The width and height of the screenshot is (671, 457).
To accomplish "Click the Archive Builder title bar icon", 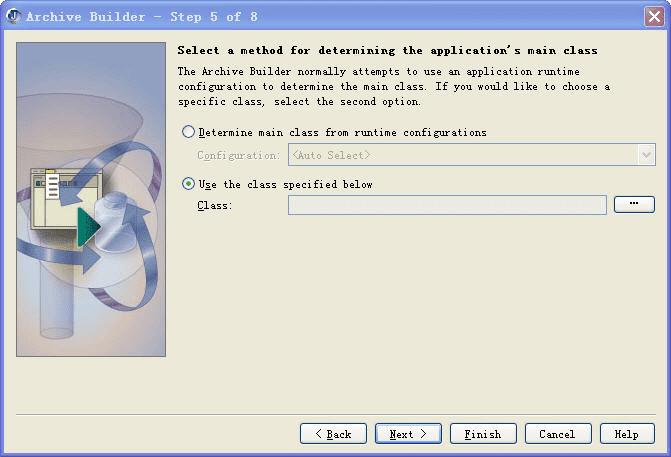I will [14, 16].
